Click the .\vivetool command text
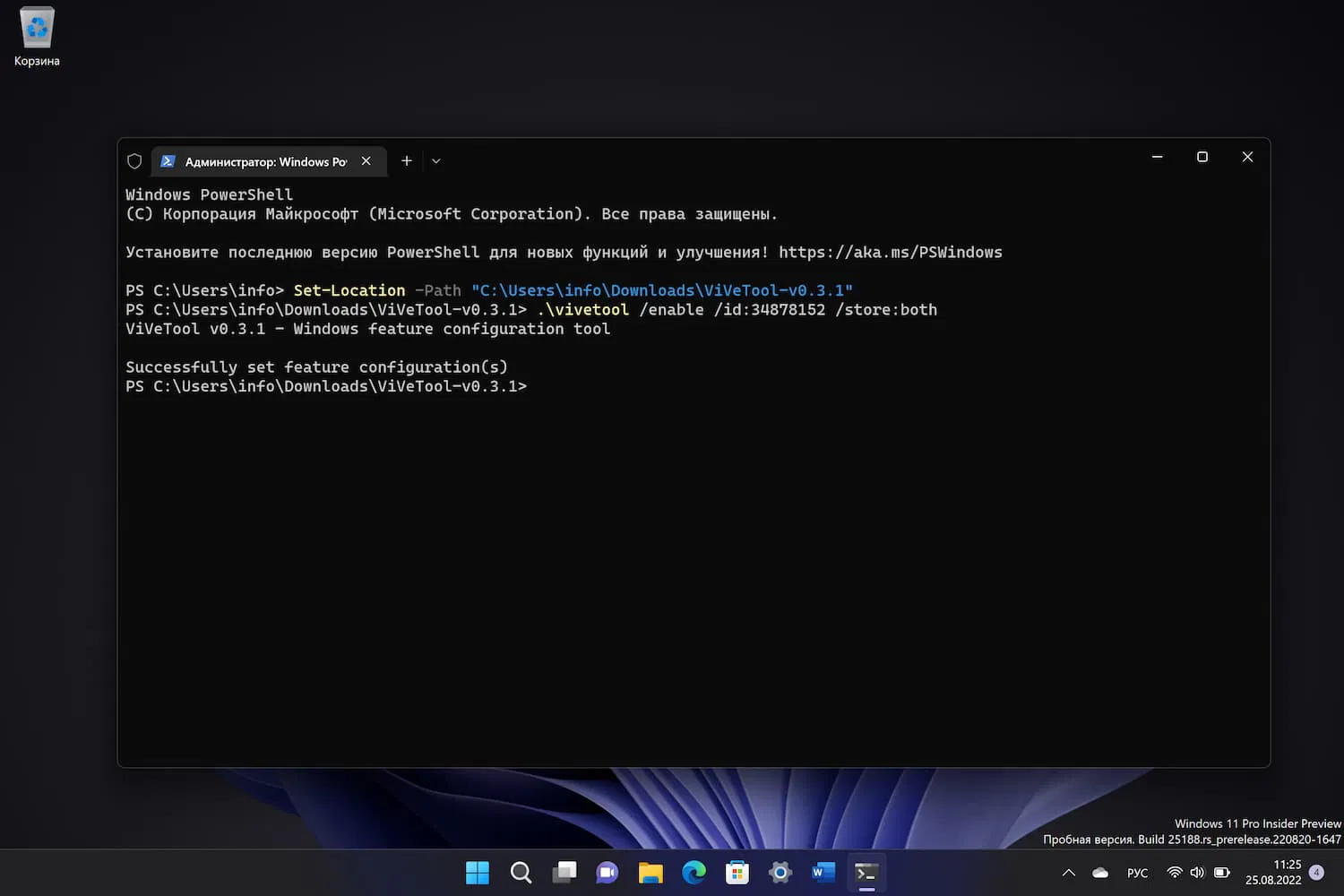Image resolution: width=1344 pixels, height=896 pixels. point(583,310)
